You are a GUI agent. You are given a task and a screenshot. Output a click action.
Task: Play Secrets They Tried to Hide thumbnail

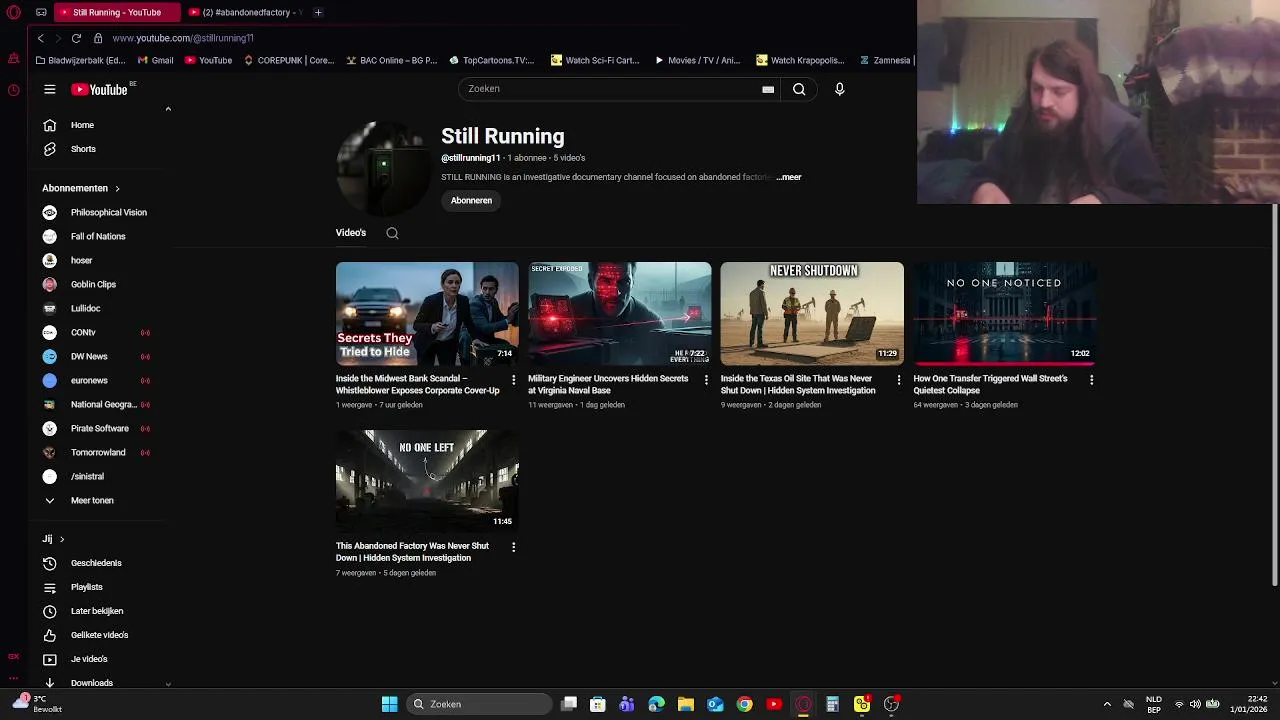427,313
